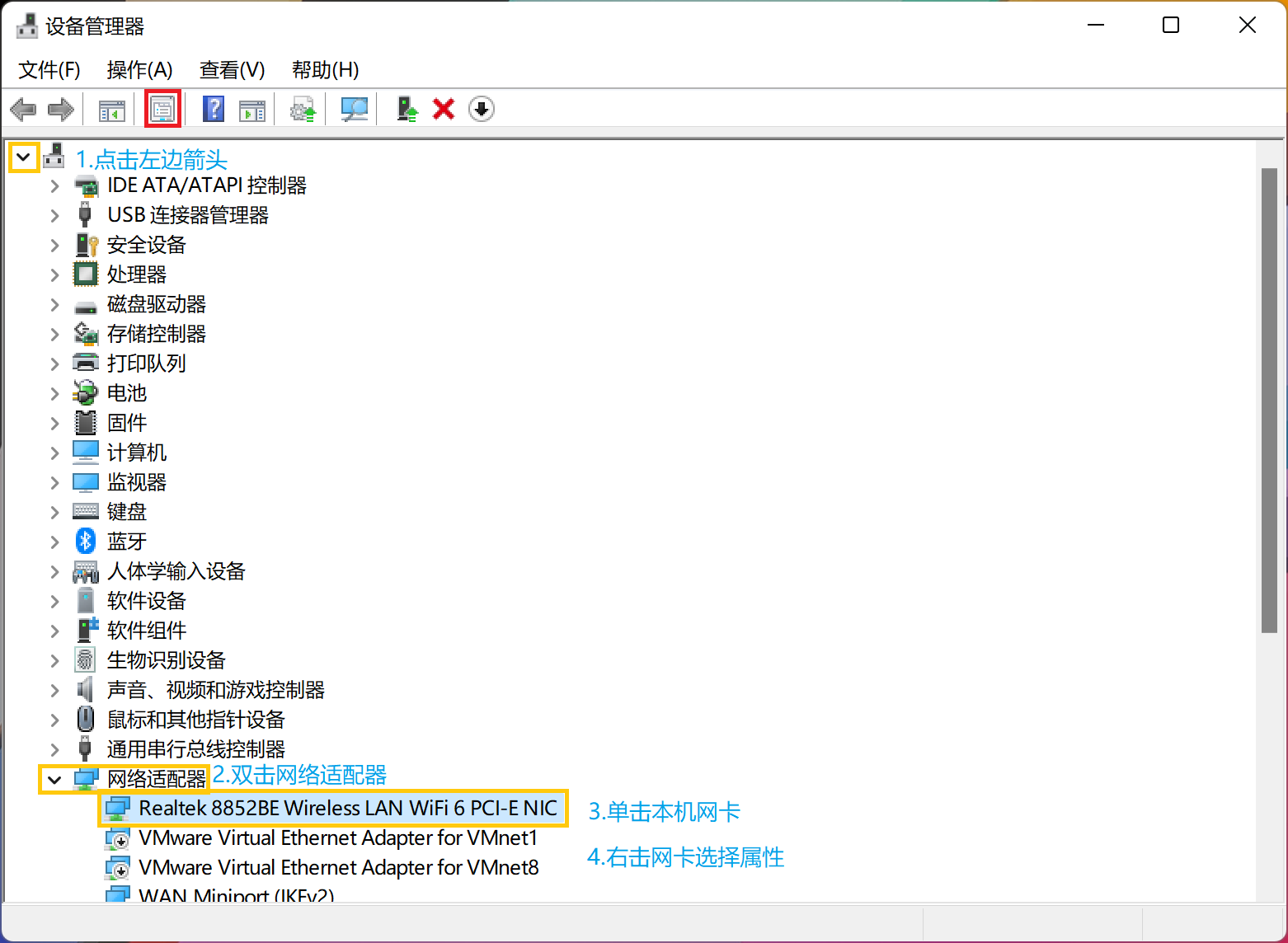
Task: Select the 通用串行总线控制器 label
Action: (x=196, y=749)
